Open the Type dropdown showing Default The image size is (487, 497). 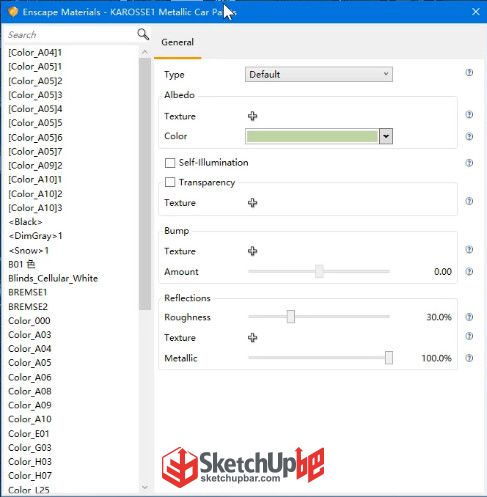(x=319, y=74)
